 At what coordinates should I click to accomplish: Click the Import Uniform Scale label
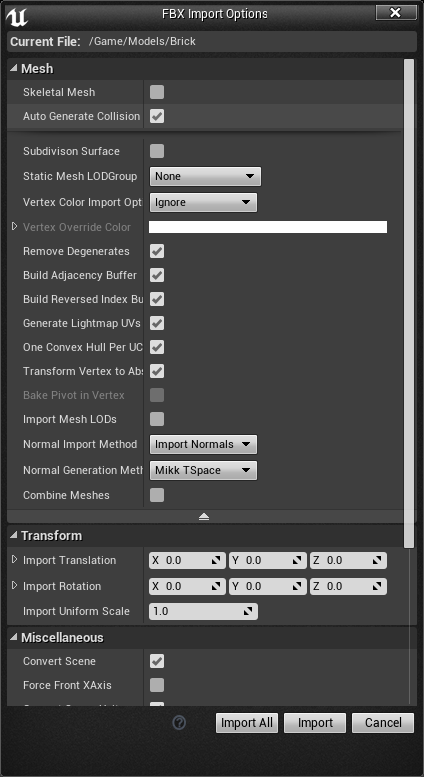[x=76, y=611]
